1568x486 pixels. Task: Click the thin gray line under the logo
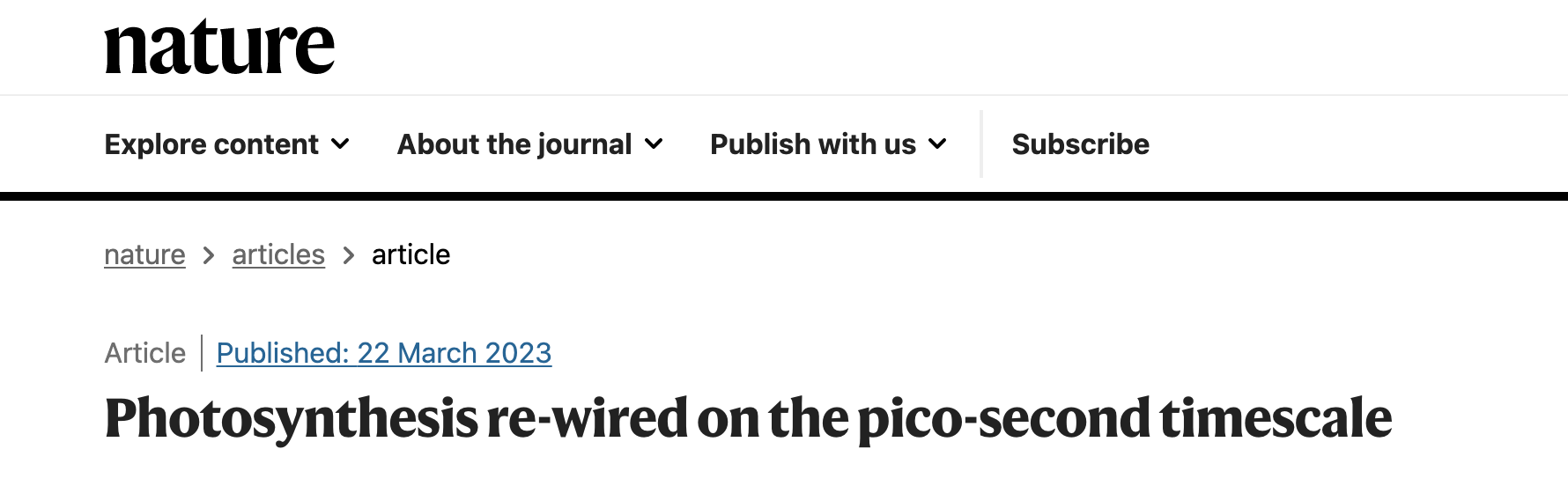pyautogui.click(x=784, y=95)
